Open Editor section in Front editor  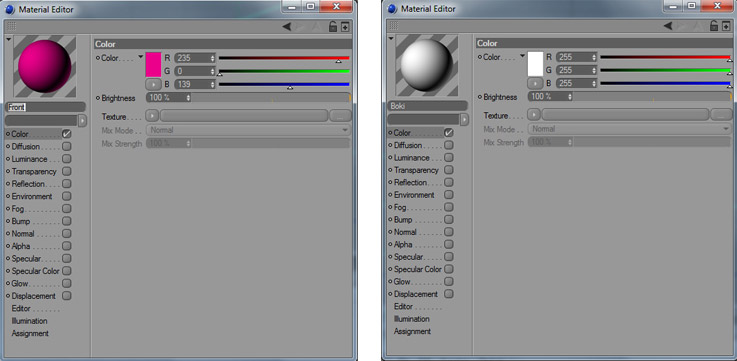(22, 308)
